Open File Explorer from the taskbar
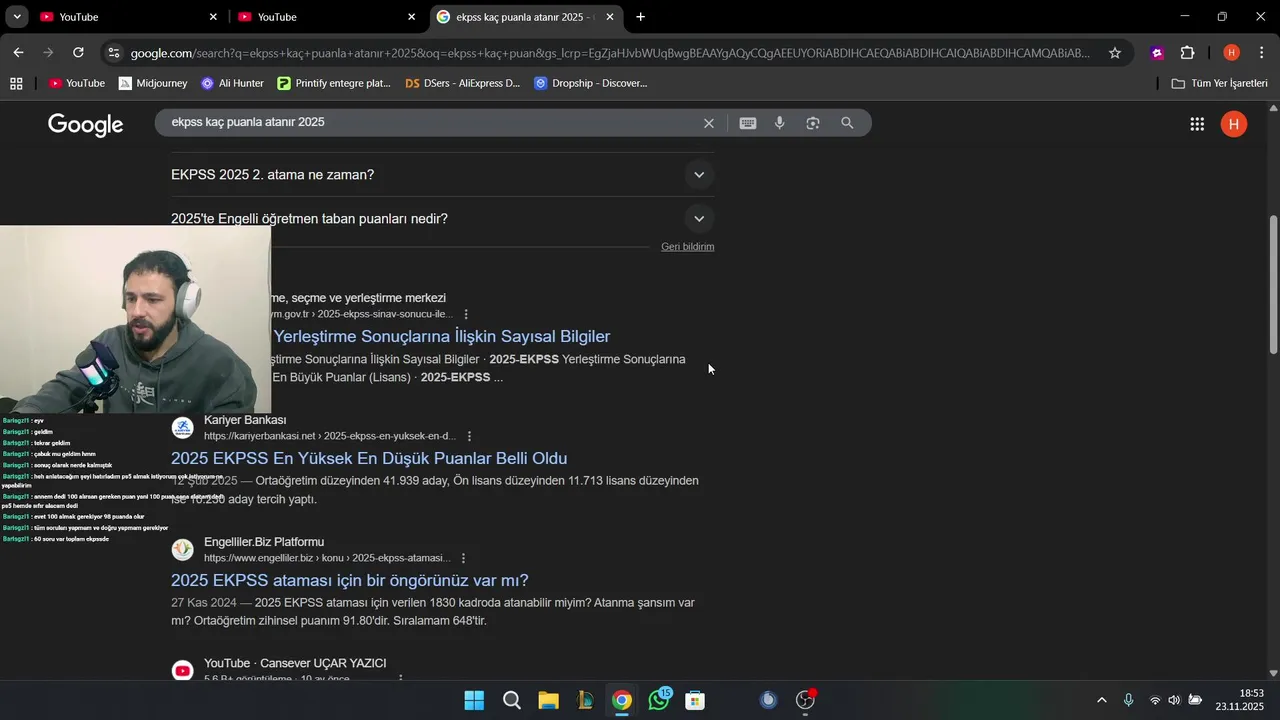1280x720 pixels. 548,700
